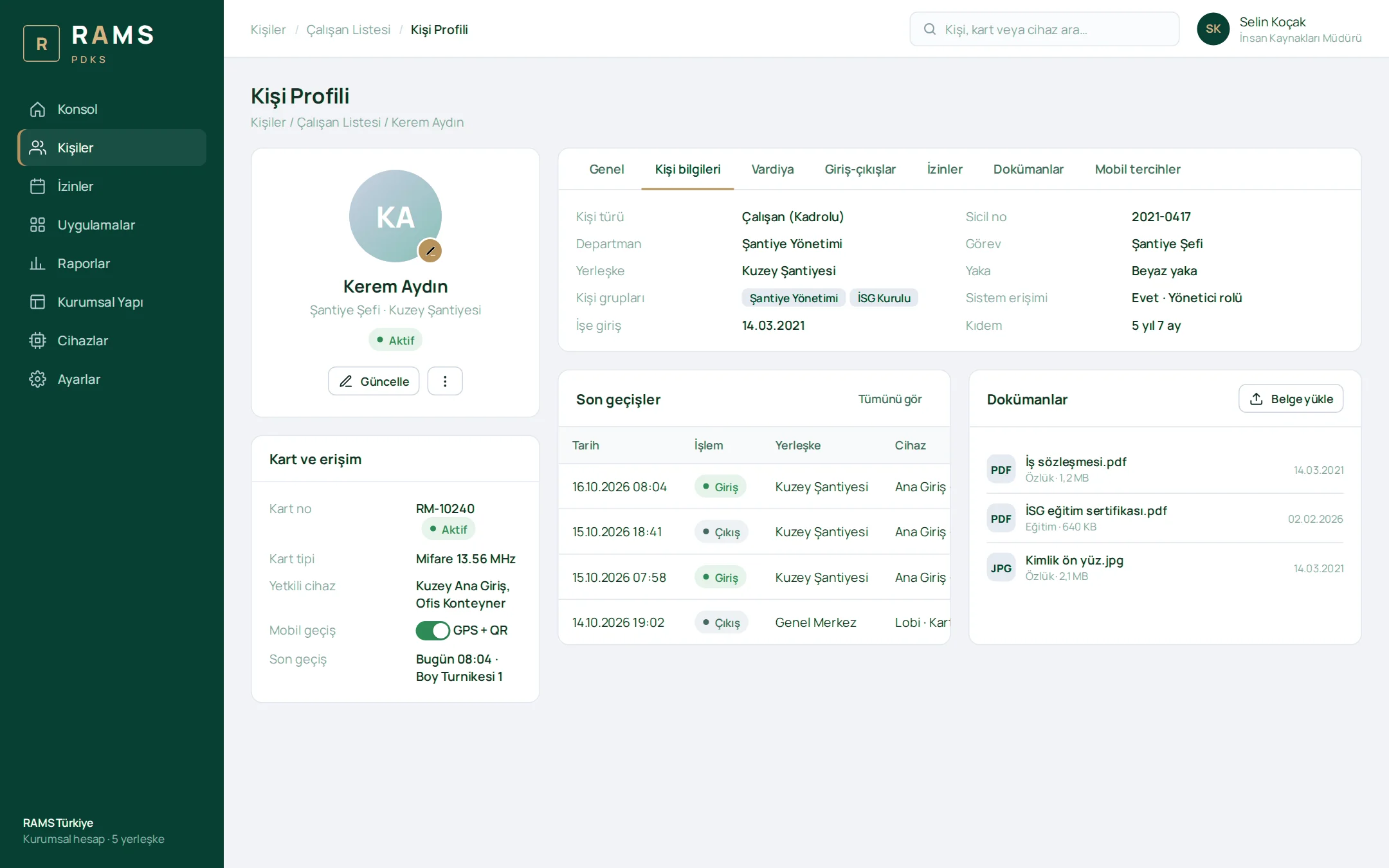Click the RAMS Türkiye account footer
1389x868 pixels.
pyautogui.click(x=94, y=831)
